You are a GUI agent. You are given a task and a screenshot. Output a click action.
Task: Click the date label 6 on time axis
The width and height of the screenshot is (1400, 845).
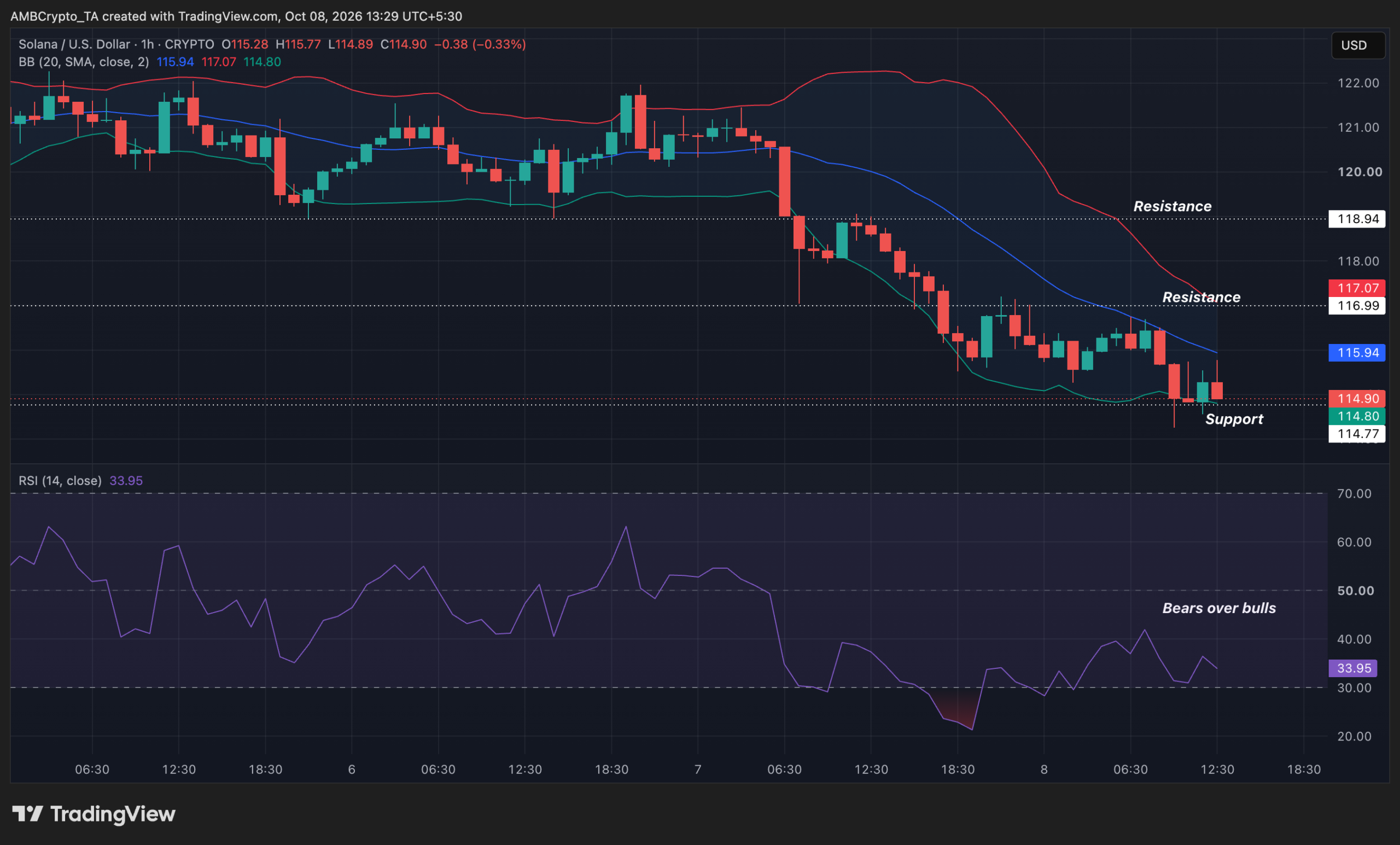point(352,770)
